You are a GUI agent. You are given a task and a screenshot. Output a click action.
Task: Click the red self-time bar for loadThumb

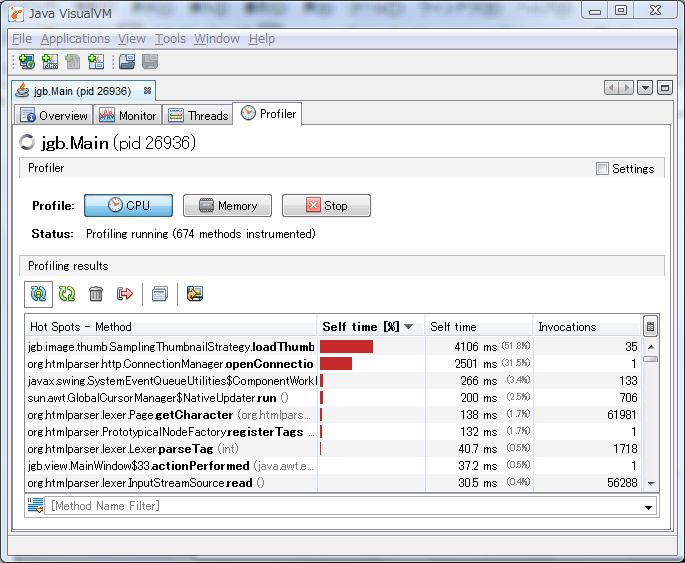(346, 346)
